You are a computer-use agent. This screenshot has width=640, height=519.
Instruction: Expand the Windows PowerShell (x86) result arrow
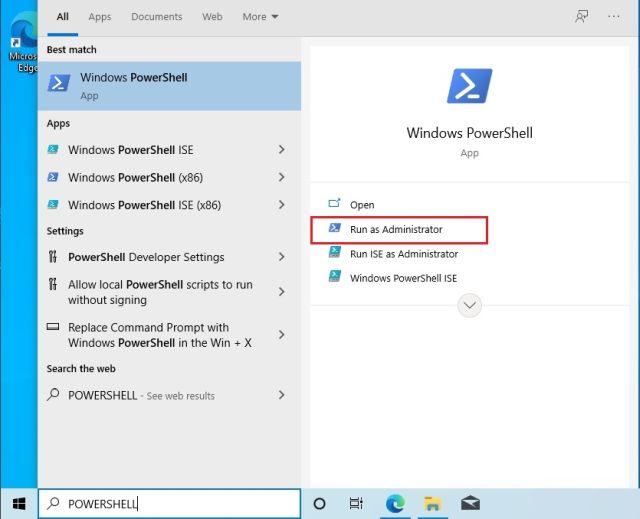click(281, 177)
